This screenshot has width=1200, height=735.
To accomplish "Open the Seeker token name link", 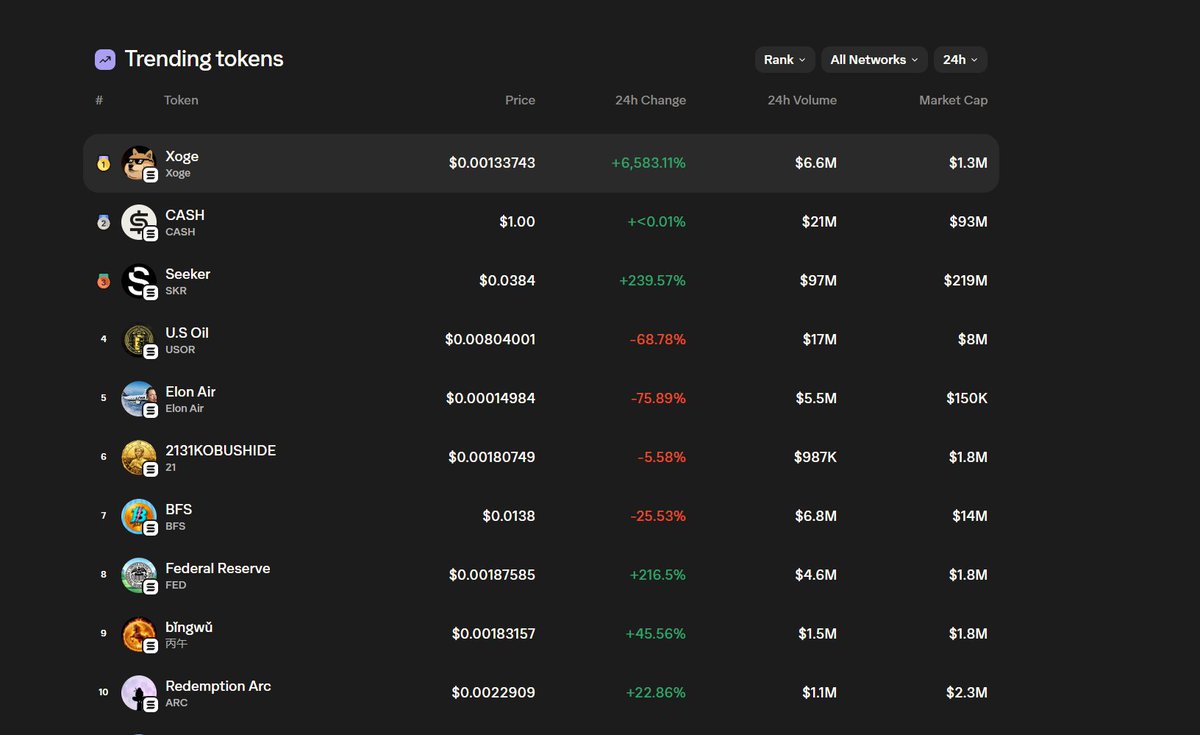I will [x=188, y=274].
